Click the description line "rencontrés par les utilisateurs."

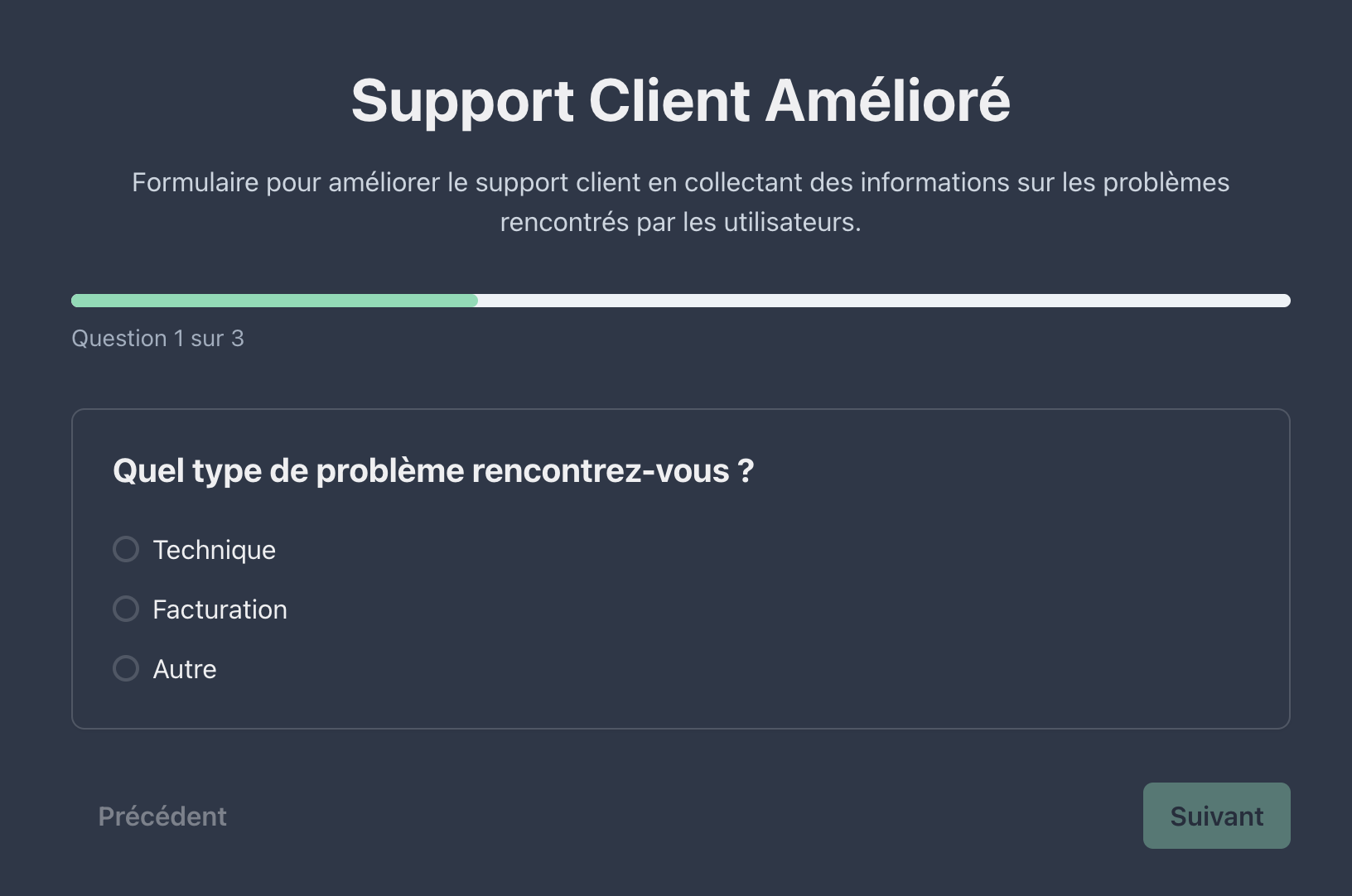click(680, 222)
